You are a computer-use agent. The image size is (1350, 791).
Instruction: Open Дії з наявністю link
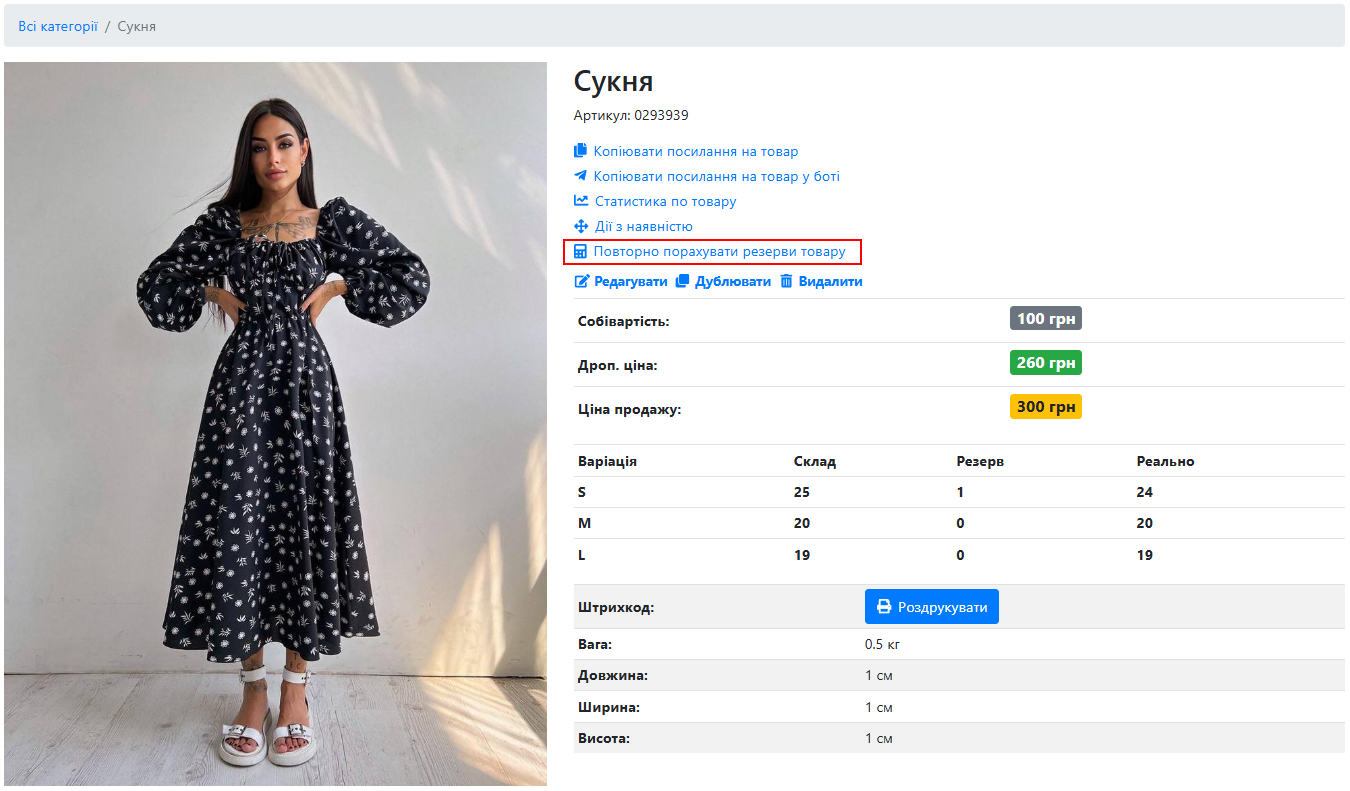tap(644, 227)
